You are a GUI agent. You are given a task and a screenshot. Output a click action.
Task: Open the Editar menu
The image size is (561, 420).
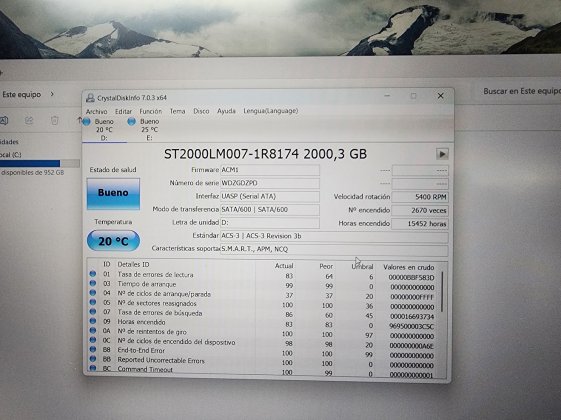tap(123, 111)
